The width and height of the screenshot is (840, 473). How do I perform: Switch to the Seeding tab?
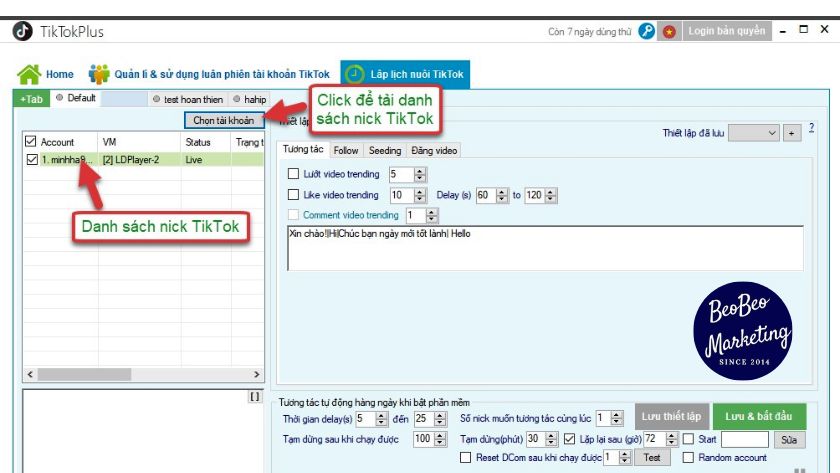pos(385,151)
